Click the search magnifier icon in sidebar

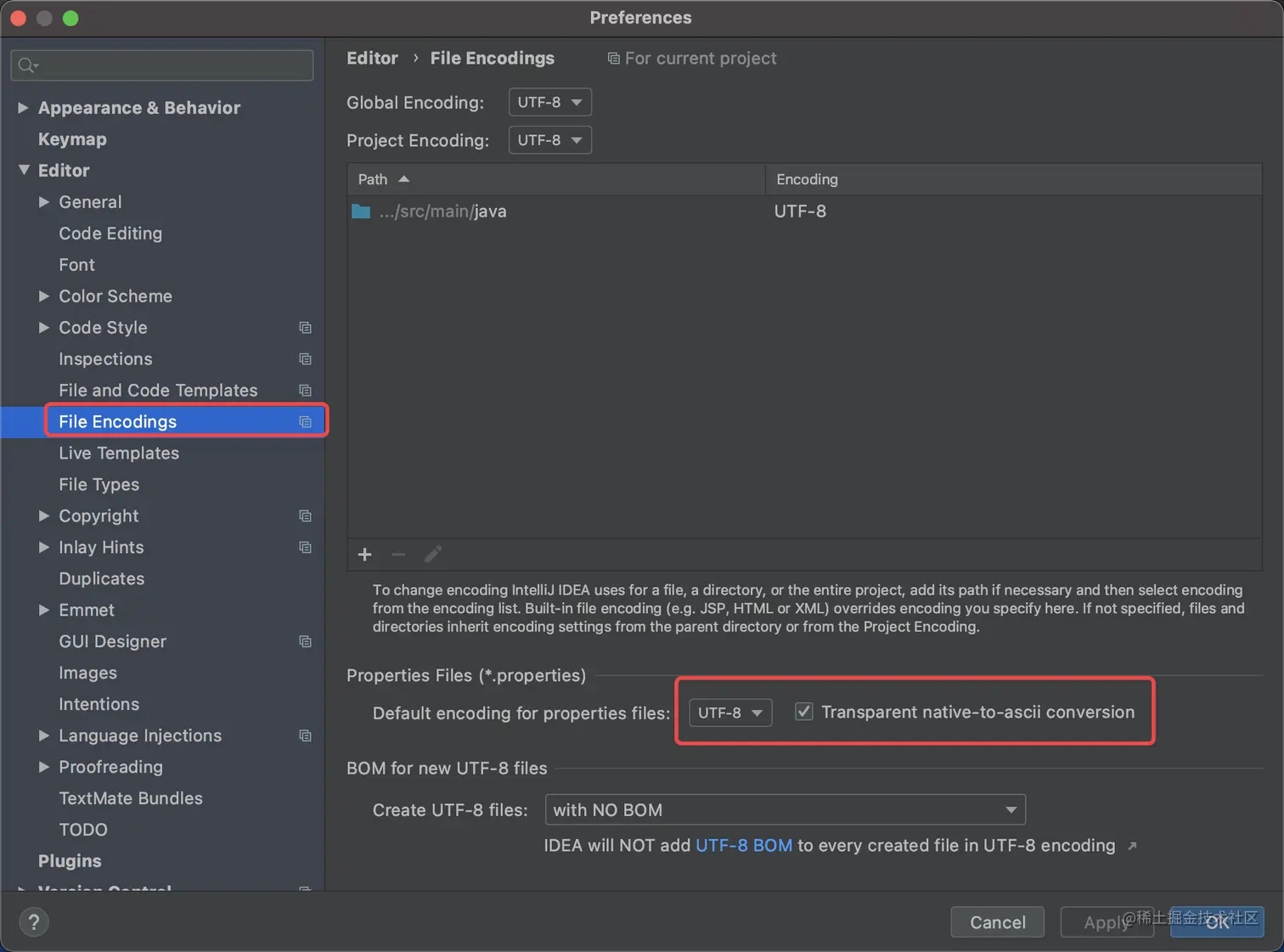pos(28,65)
